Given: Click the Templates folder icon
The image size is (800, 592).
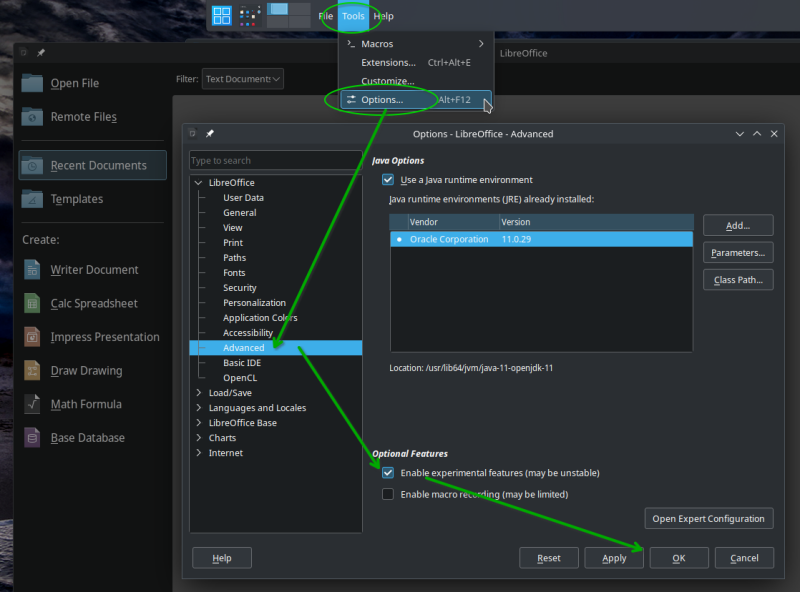Looking at the screenshot, I should 33,199.
